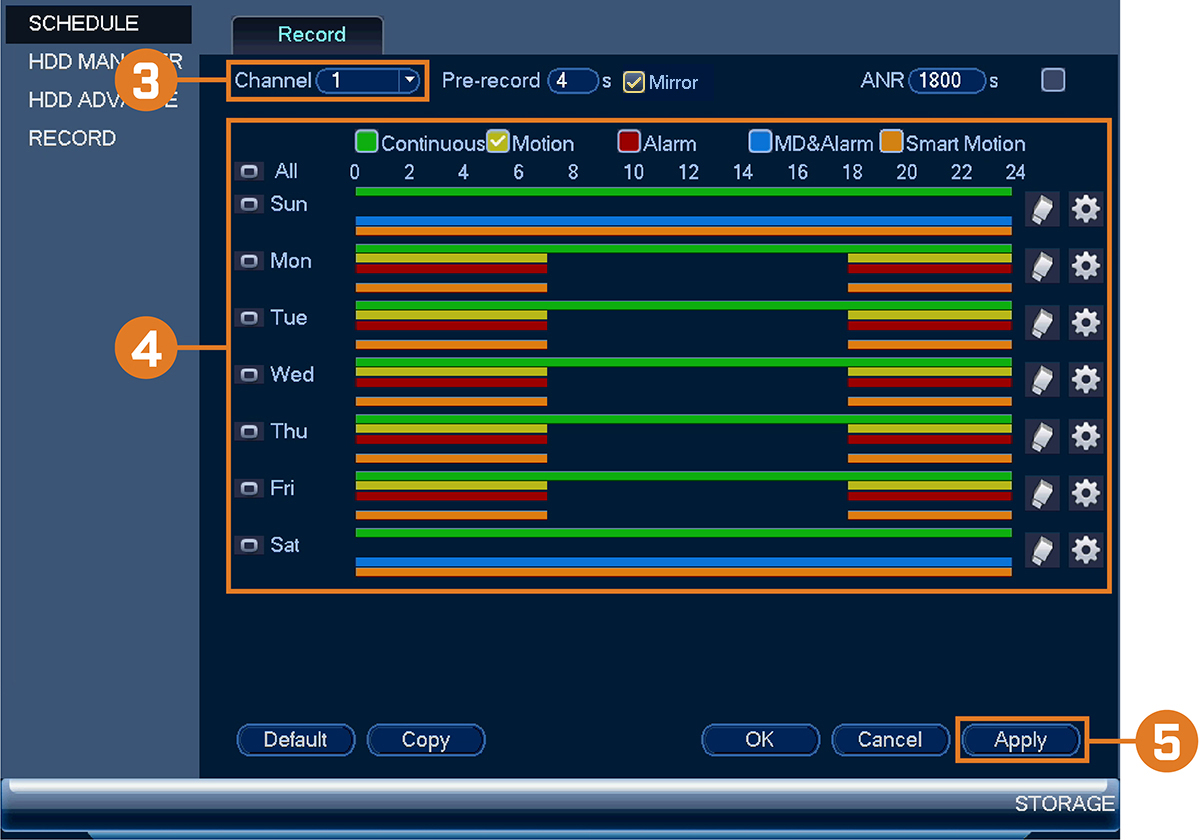
Task: Confirm with the OK button
Action: pos(760,740)
